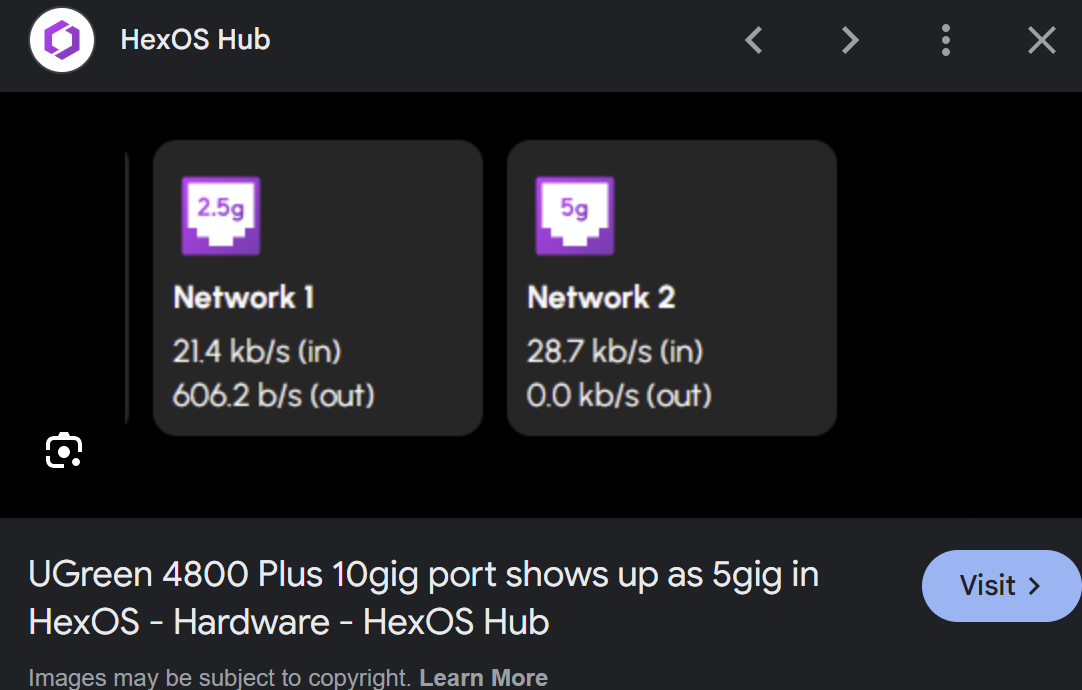Open the UGreen 4800 Plus page title

[x=424, y=598]
